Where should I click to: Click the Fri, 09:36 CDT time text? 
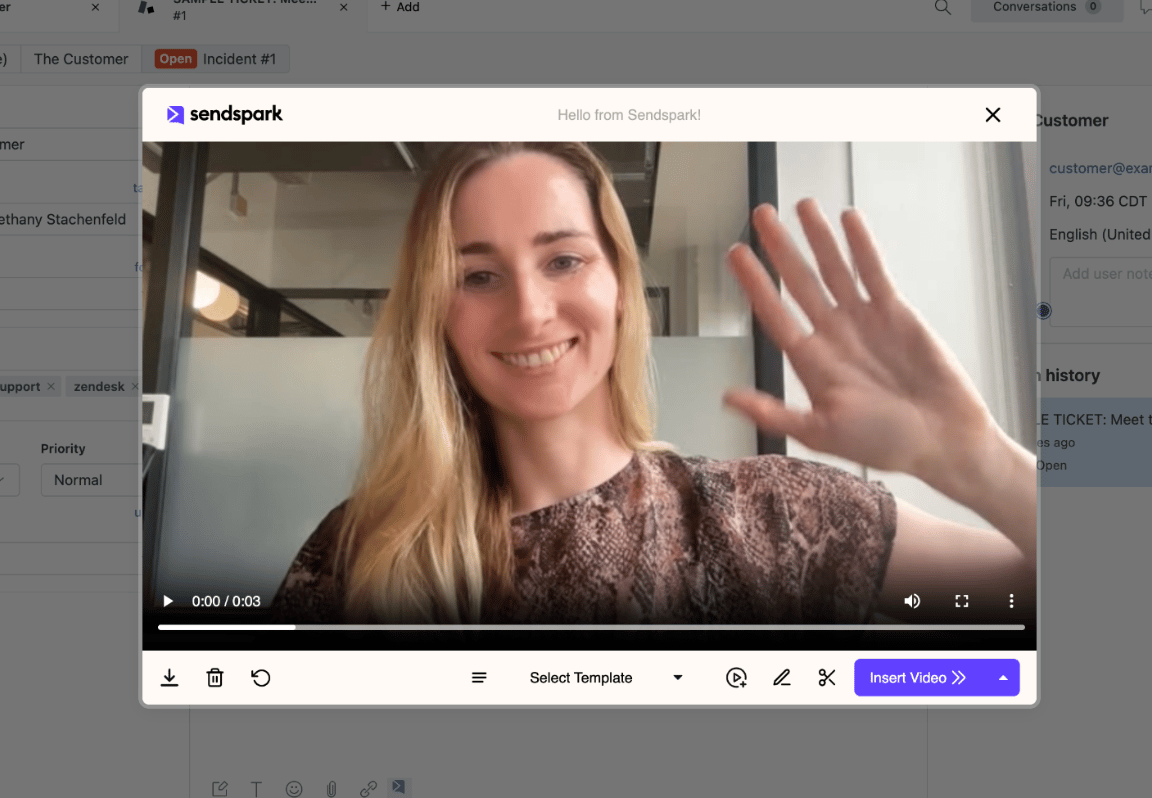pyautogui.click(x=1098, y=201)
